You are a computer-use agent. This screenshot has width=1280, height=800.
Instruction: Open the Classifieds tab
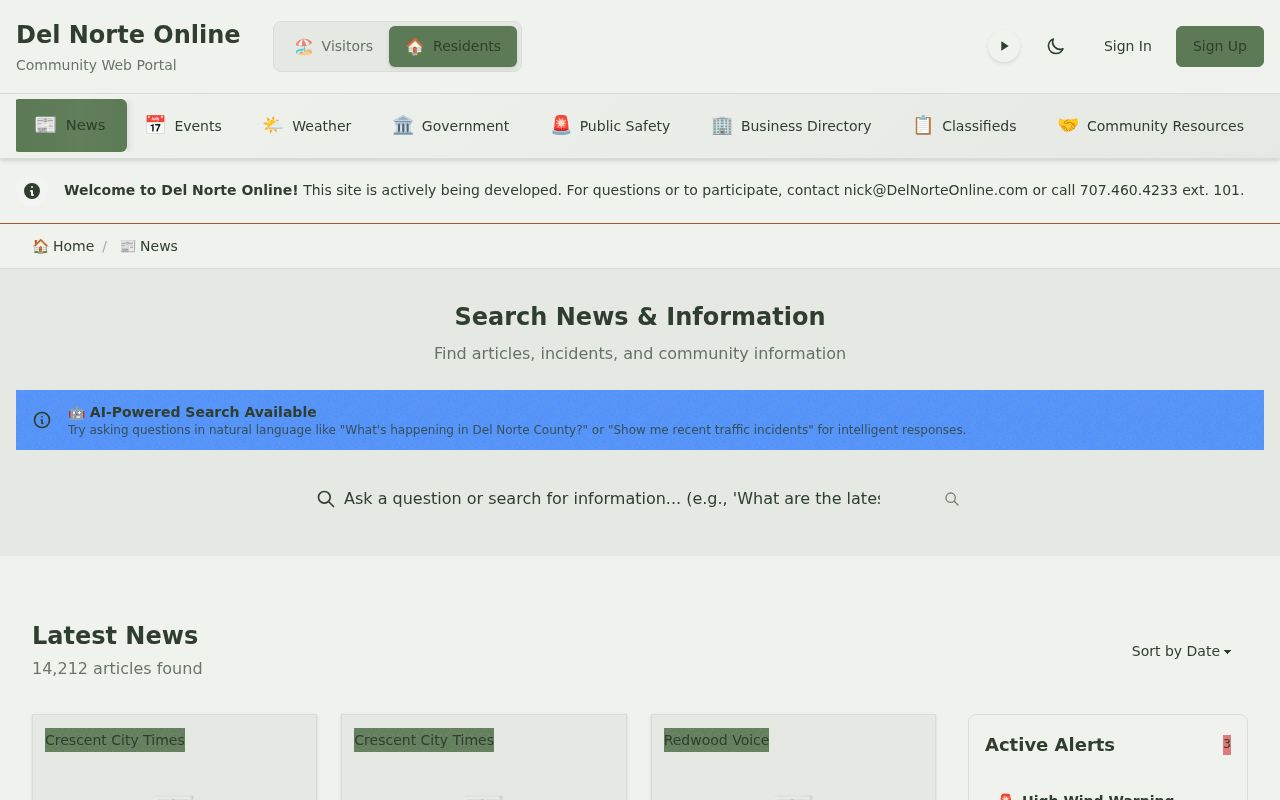(965, 125)
